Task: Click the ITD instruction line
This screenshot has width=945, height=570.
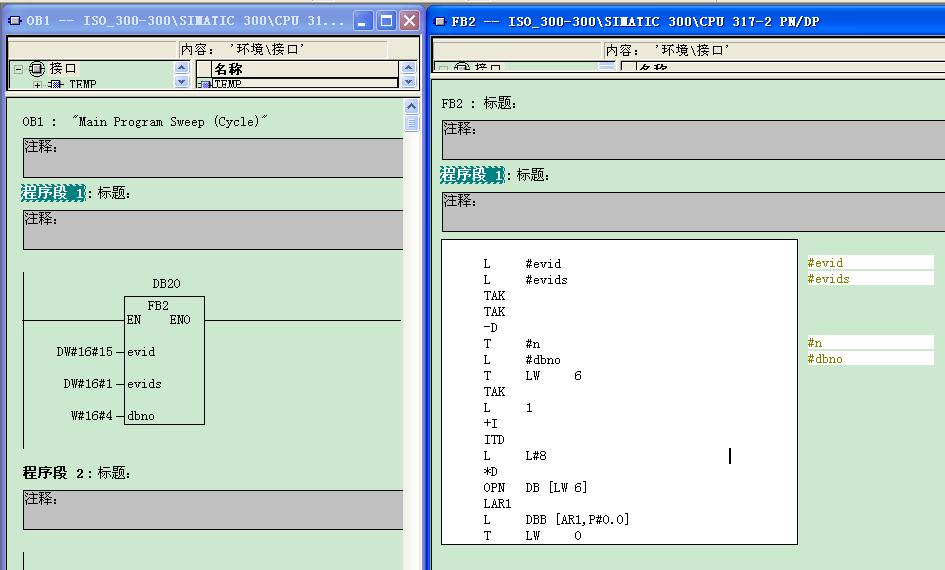Action: [494, 440]
